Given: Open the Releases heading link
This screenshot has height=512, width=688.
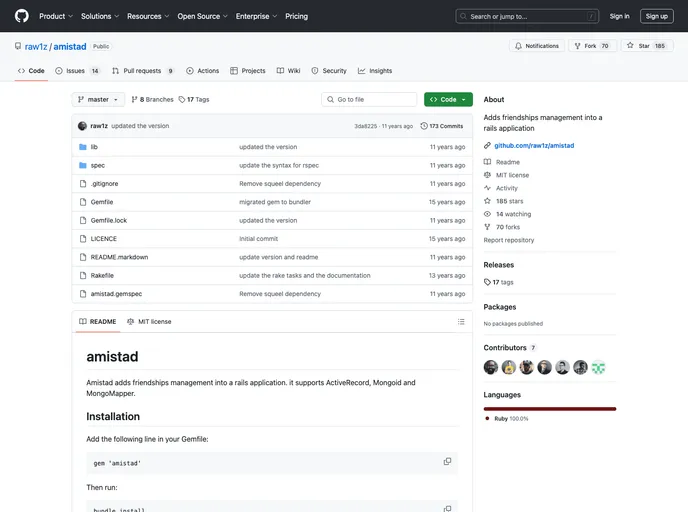Looking at the screenshot, I should click(x=498, y=265).
